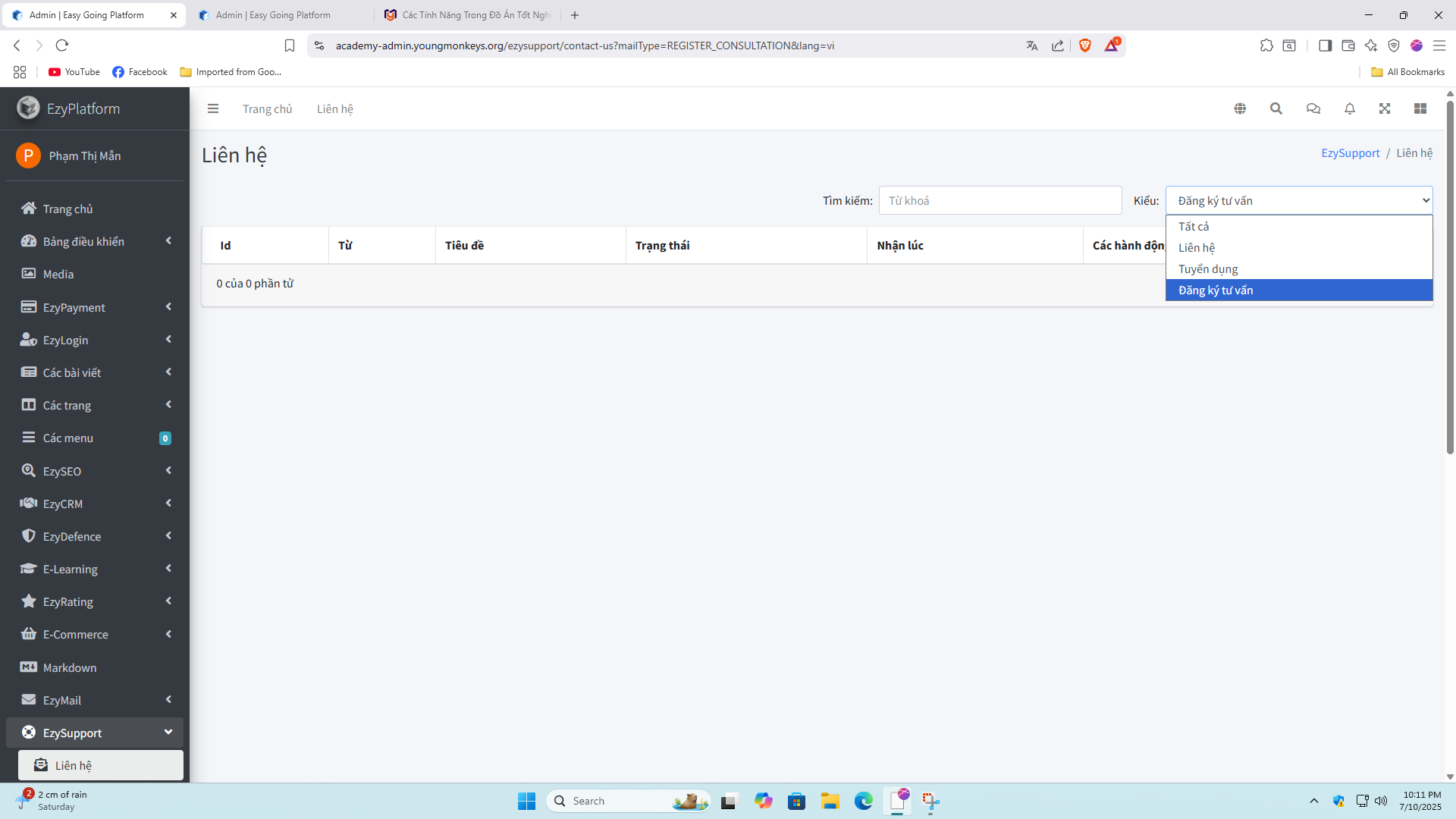
Task: Open the apps grid icon
Action: (x=1421, y=108)
